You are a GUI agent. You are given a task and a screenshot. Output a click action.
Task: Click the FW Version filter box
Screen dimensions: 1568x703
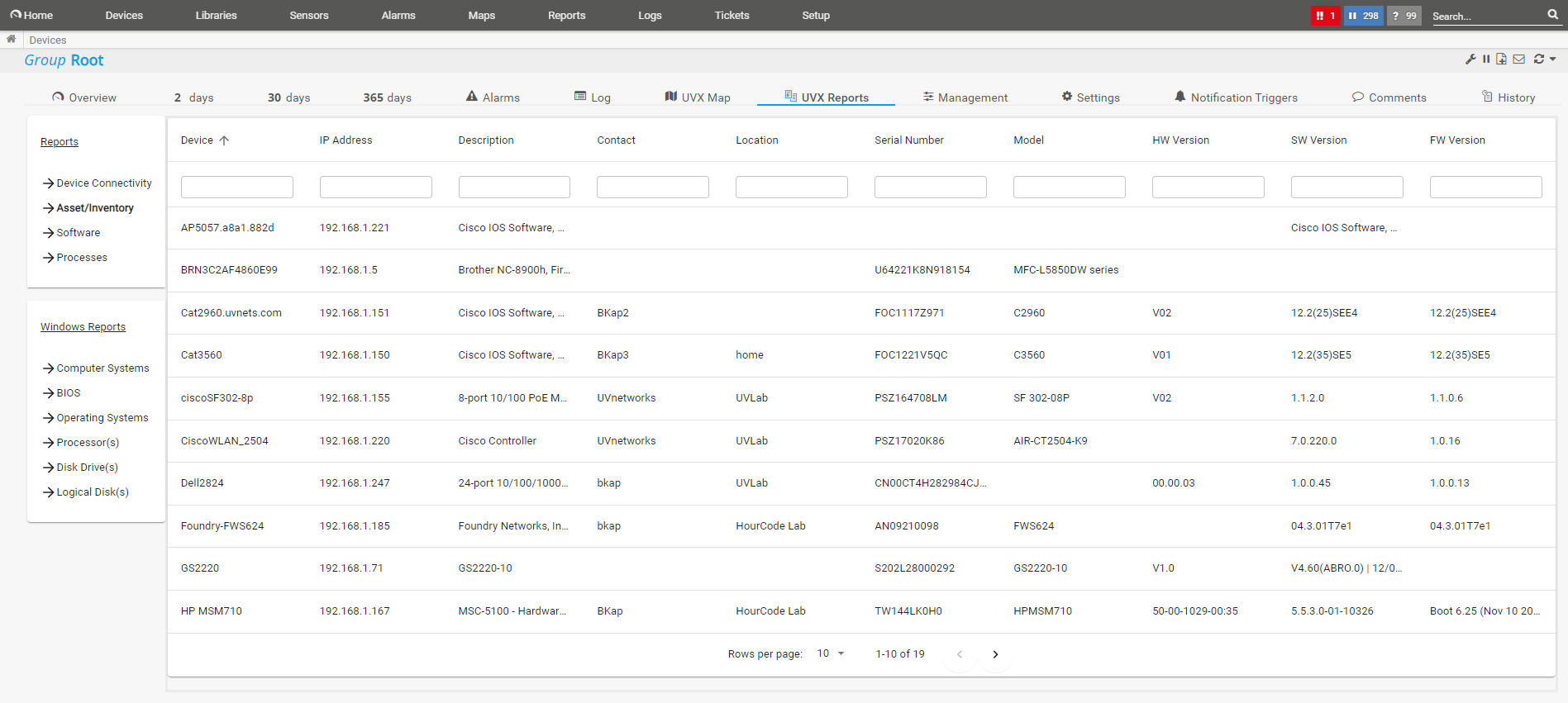coord(1486,187)
